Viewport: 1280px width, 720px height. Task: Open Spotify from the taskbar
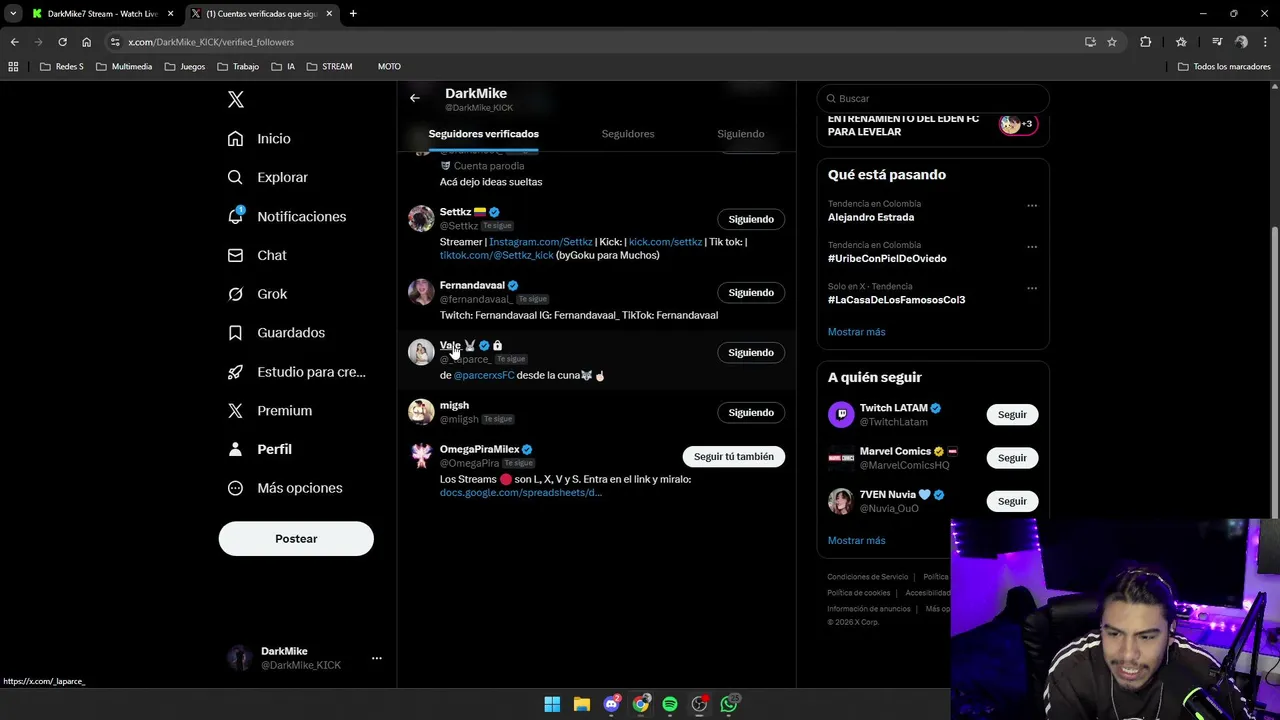(x=670, y=704)
